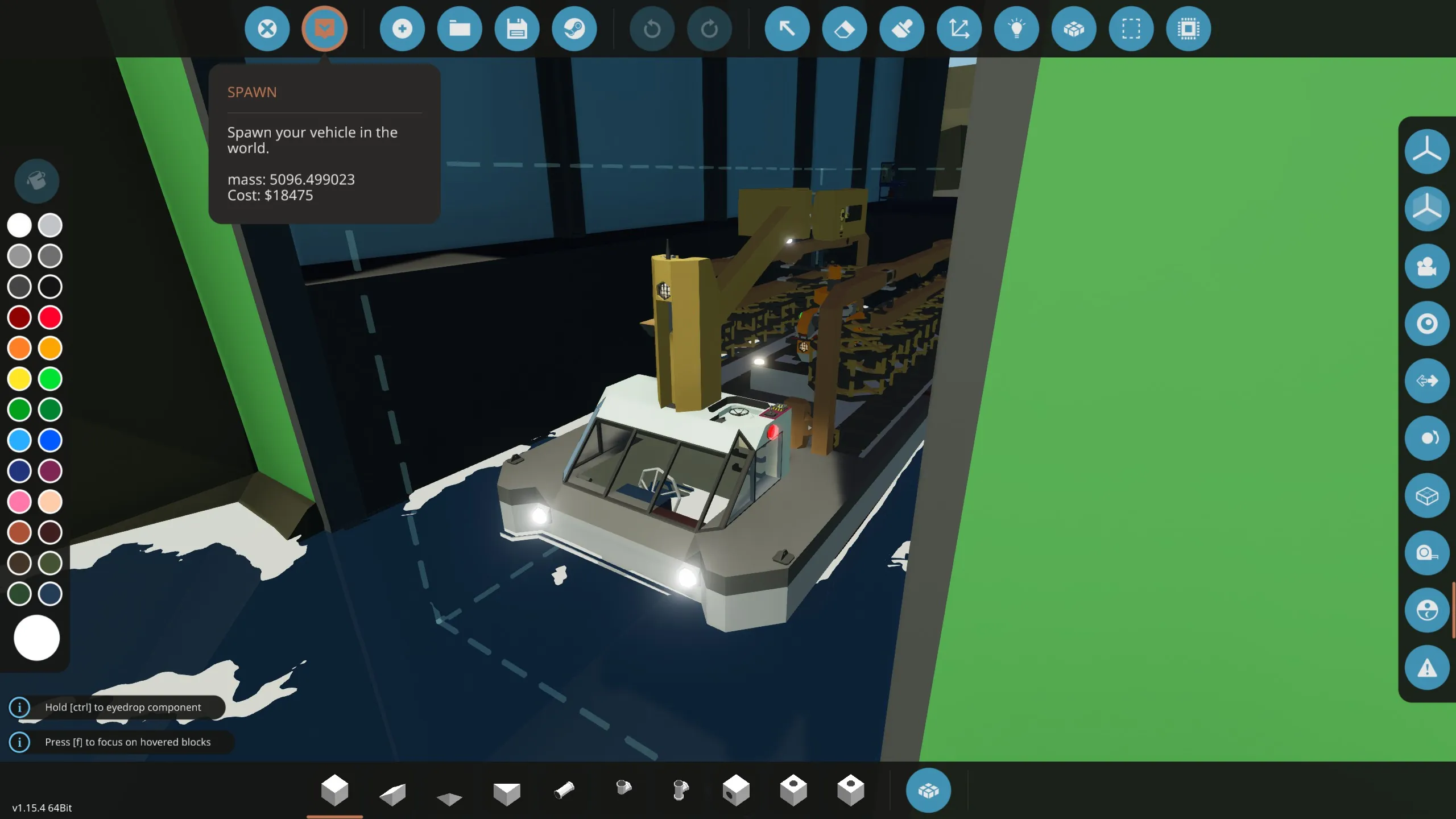The width and height of the screenshot is (1456, 819).
Task: Click the arrow select cursor tool
Action: click(787, 28)
